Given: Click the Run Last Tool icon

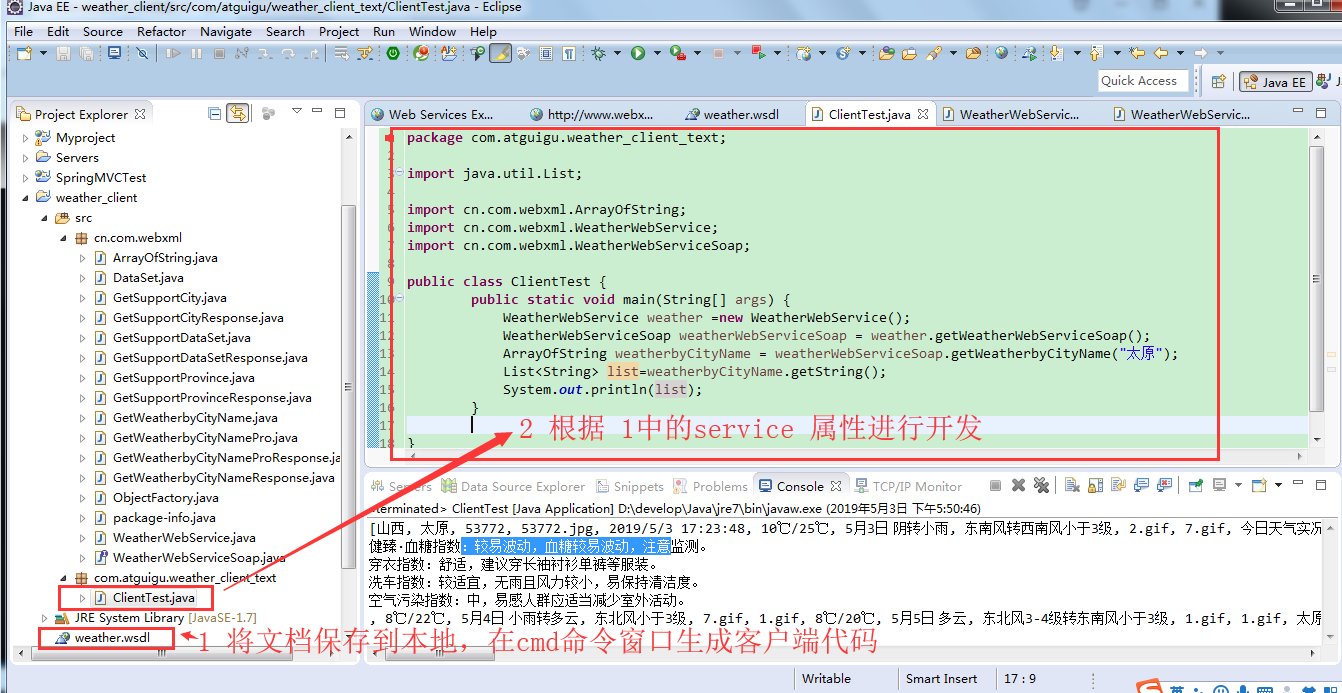Looking at the screenshot, I should pyautogui.click(x=677, y=53).
